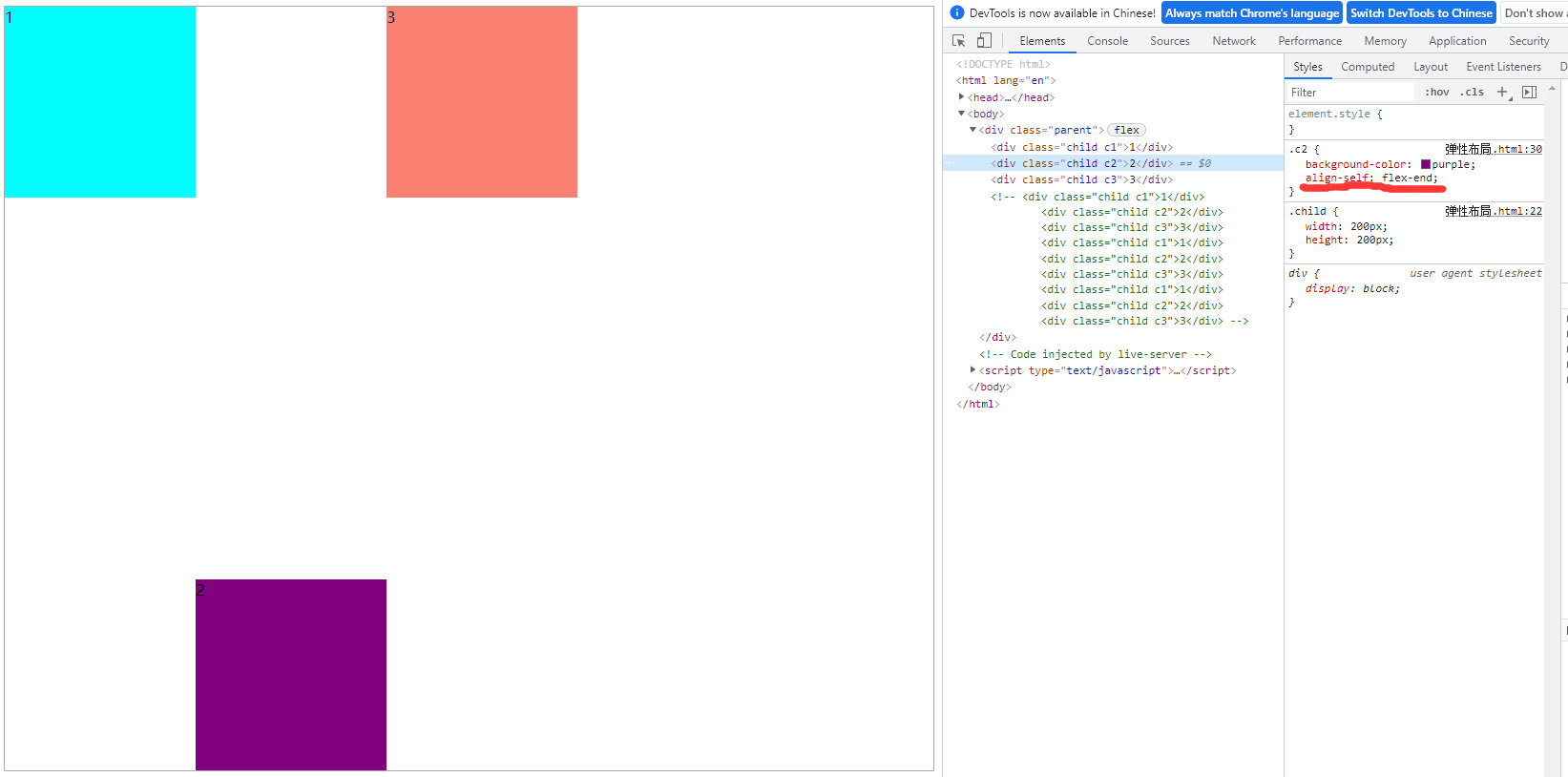Open the Application tab
This screenshot has width=1568, height=777.
point(1457,41)
